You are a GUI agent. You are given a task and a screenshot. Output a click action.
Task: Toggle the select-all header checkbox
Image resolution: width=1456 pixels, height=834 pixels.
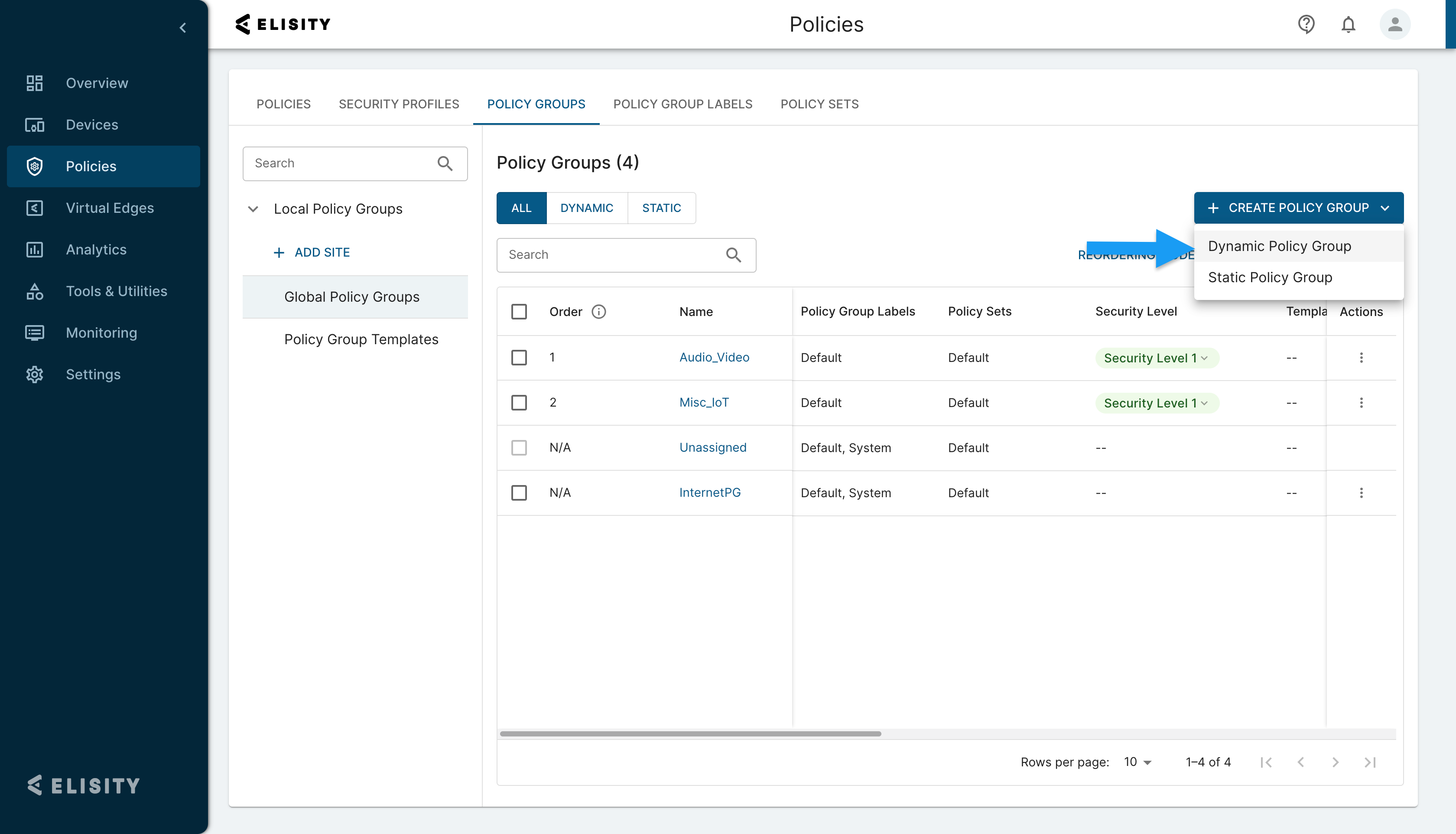(519, 312)
